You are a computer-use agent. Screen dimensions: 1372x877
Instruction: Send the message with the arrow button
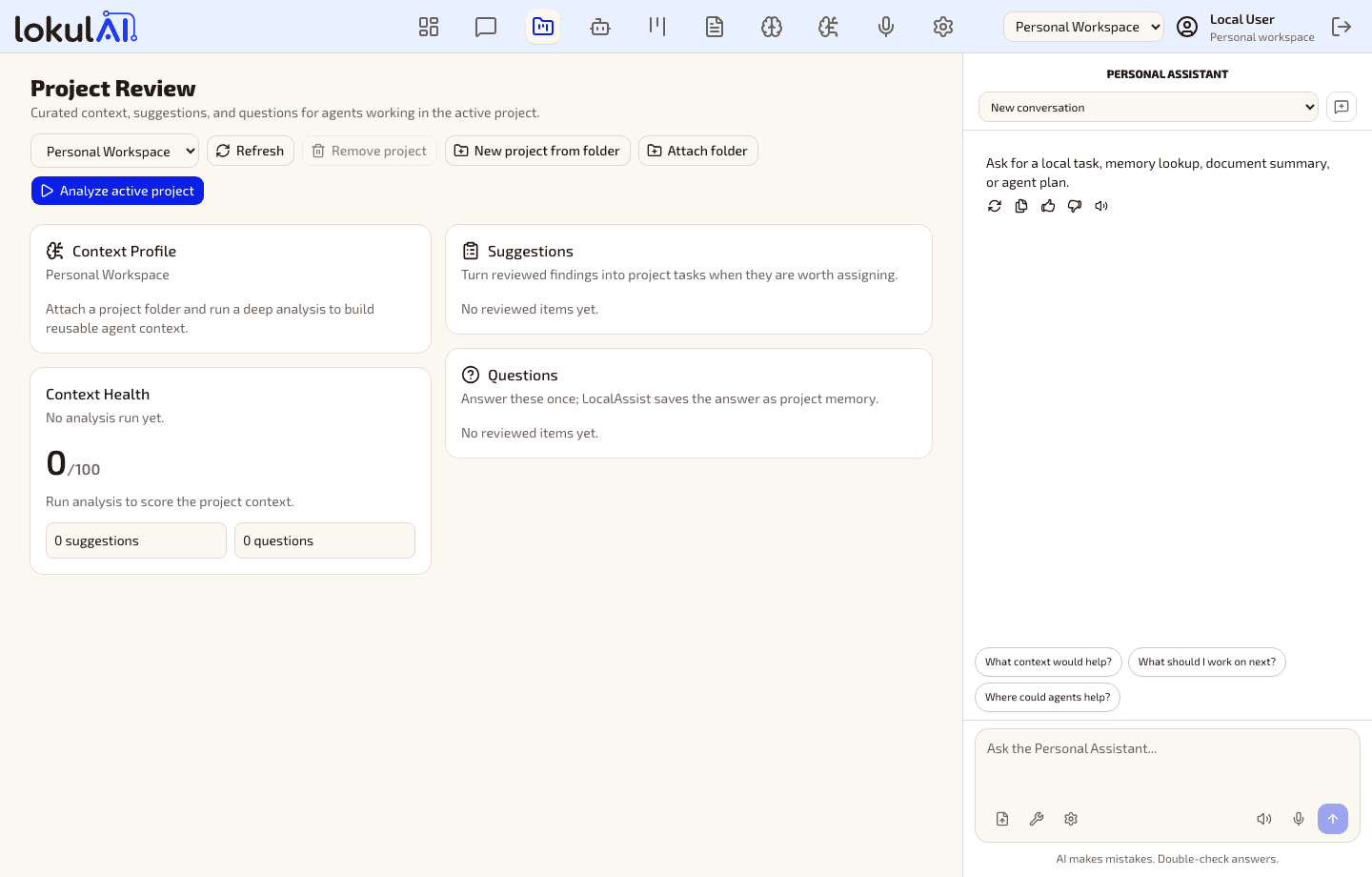[x=1333, y=819]
